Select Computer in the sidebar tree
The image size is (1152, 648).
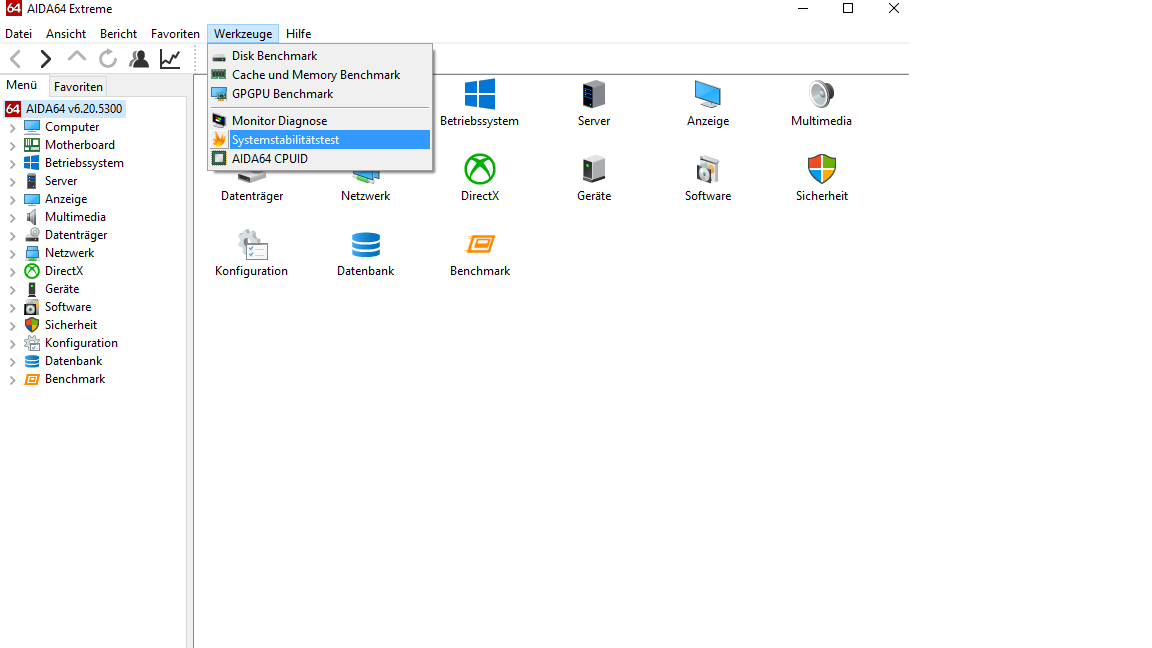72,127
